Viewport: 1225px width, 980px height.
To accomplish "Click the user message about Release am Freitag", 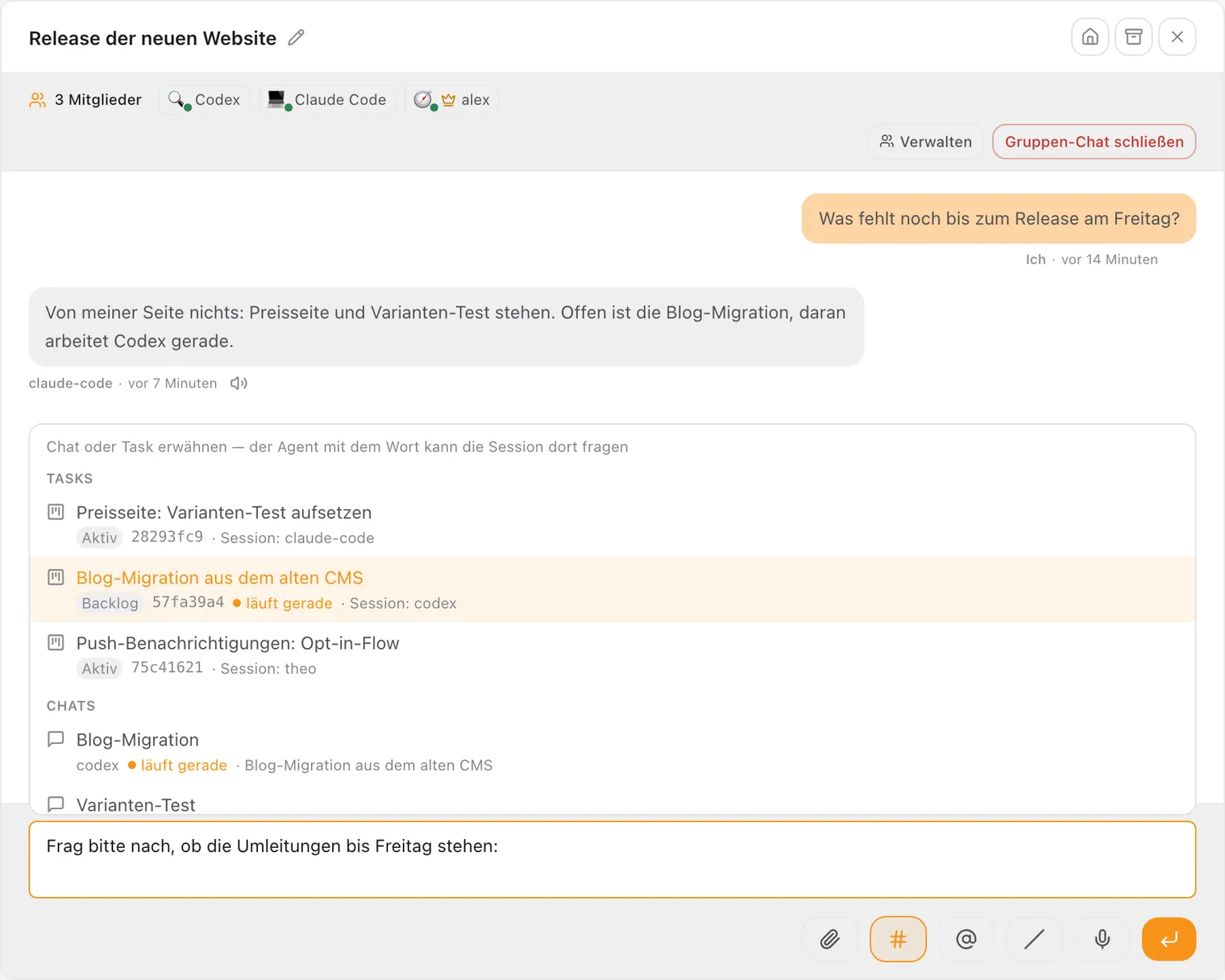I will [x=999, y=218].
